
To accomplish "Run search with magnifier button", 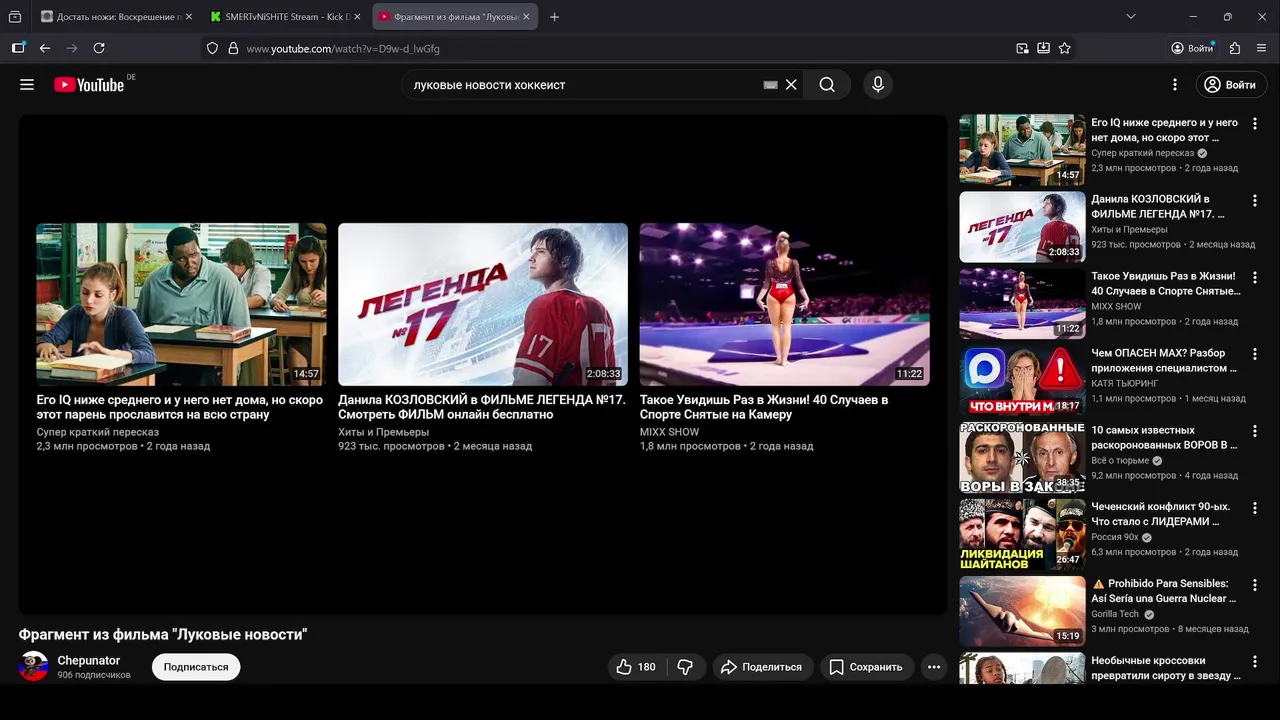I will pos(827,85).
